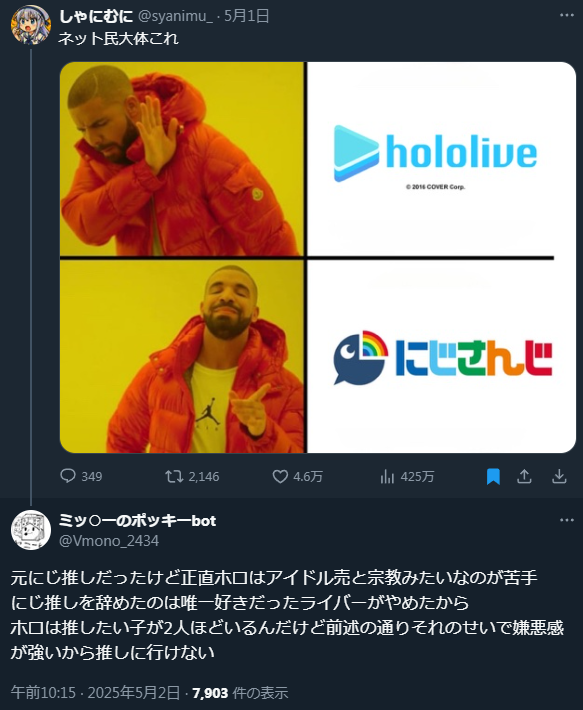Open the more options menu on Vmono_2434 reply
Viewport: 583px width, 710px height.
(567, 520)
